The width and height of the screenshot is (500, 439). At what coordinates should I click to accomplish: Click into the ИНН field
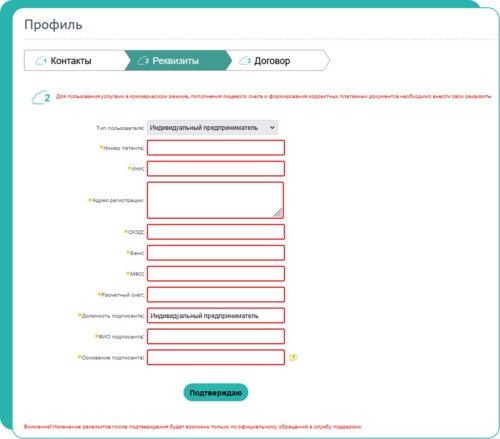(216, 169)
